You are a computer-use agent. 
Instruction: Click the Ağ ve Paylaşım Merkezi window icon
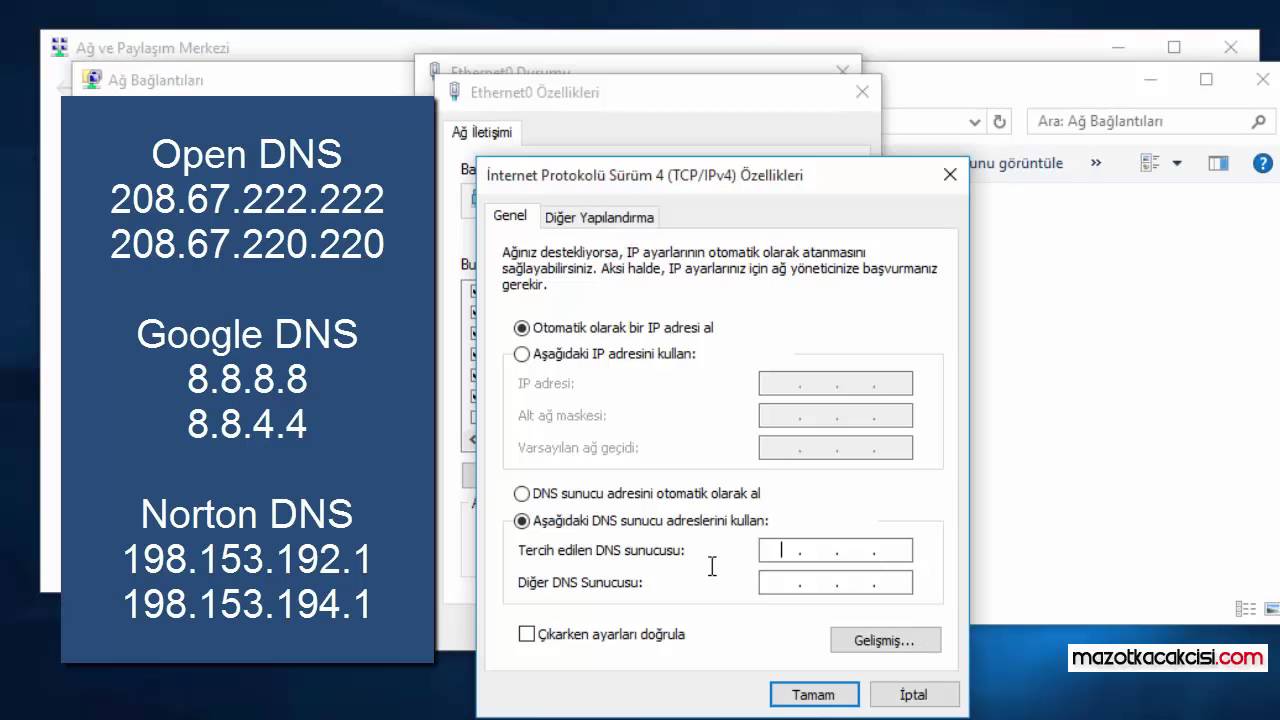59,47
